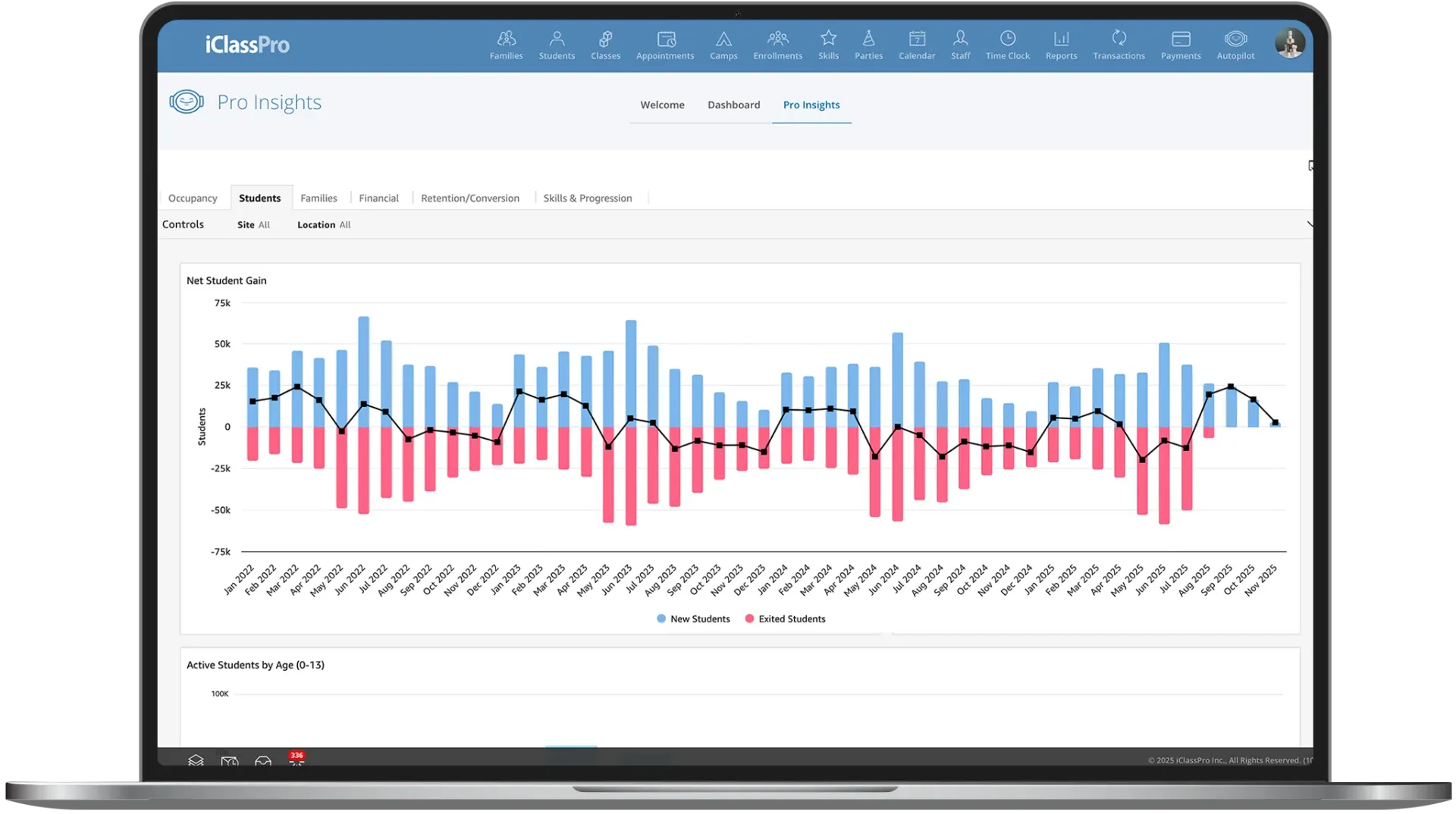
Task: Click the Pro Insights page heading
Action: 269,102
